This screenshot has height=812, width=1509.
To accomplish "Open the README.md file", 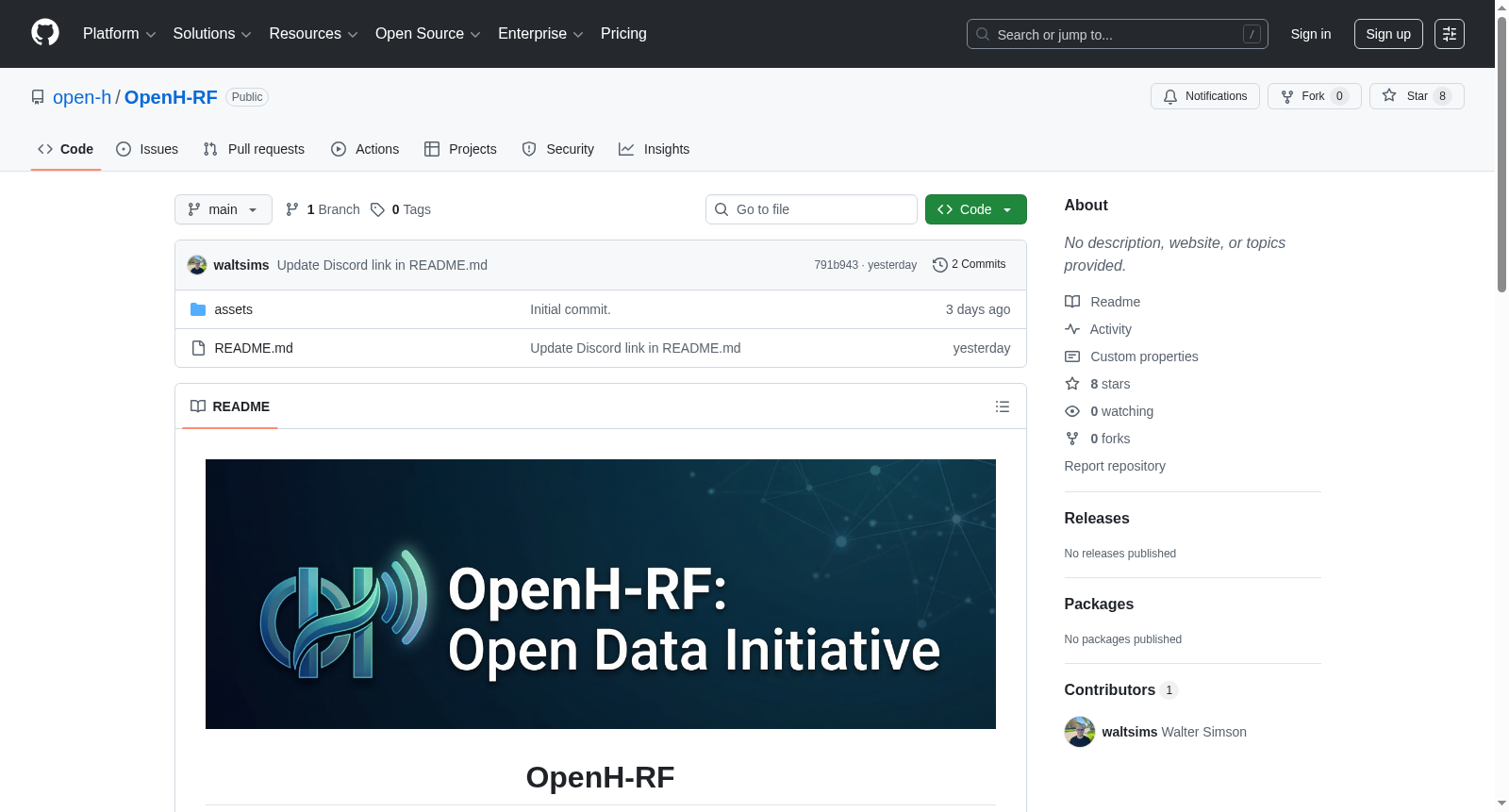I will 254,348.
